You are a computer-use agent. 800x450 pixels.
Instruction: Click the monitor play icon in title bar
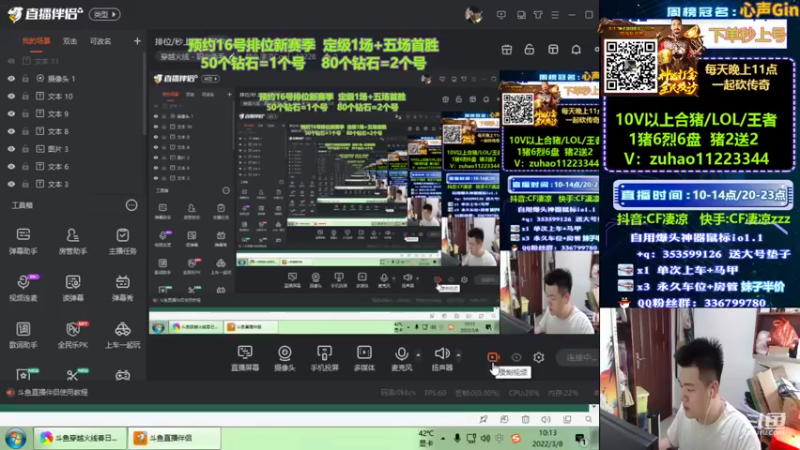coord(501,15)
